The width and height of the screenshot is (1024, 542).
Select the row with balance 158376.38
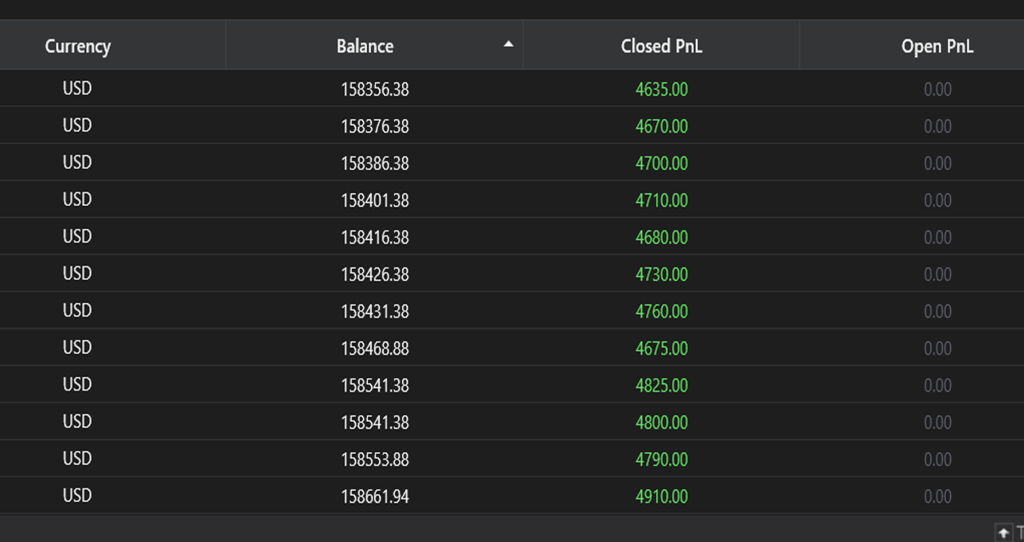click(374, 127)
